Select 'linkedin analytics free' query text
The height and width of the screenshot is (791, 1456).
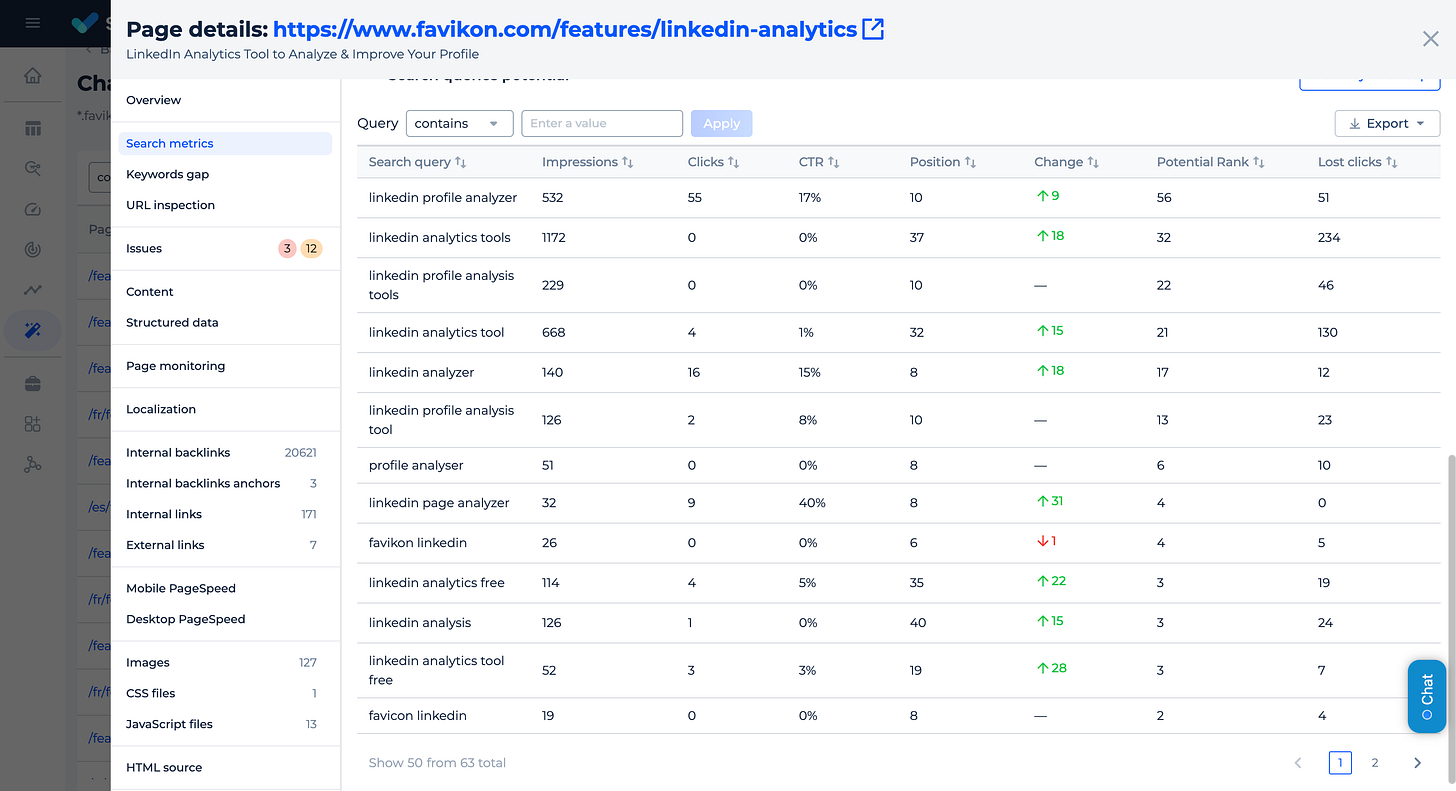[x=436, y=583]
